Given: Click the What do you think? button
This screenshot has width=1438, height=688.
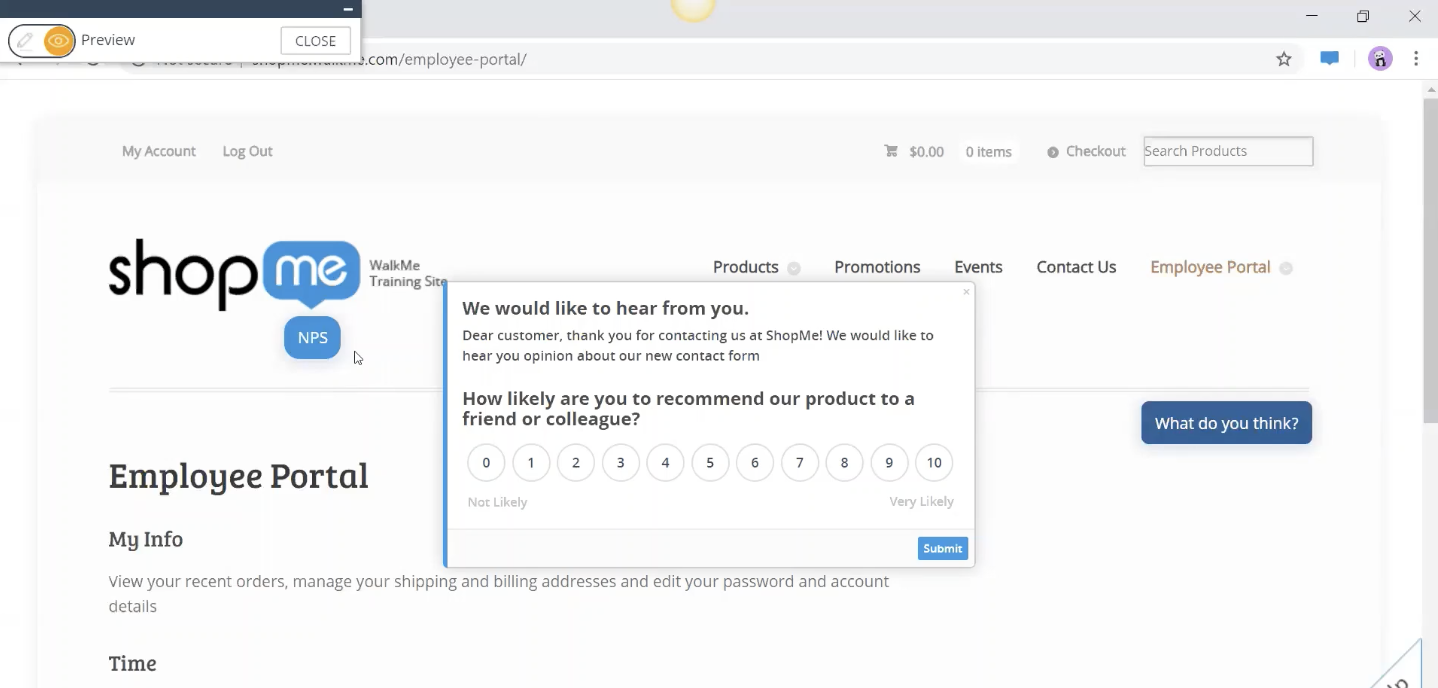Looking at the screenshot, I should (x=1226, y=423).
